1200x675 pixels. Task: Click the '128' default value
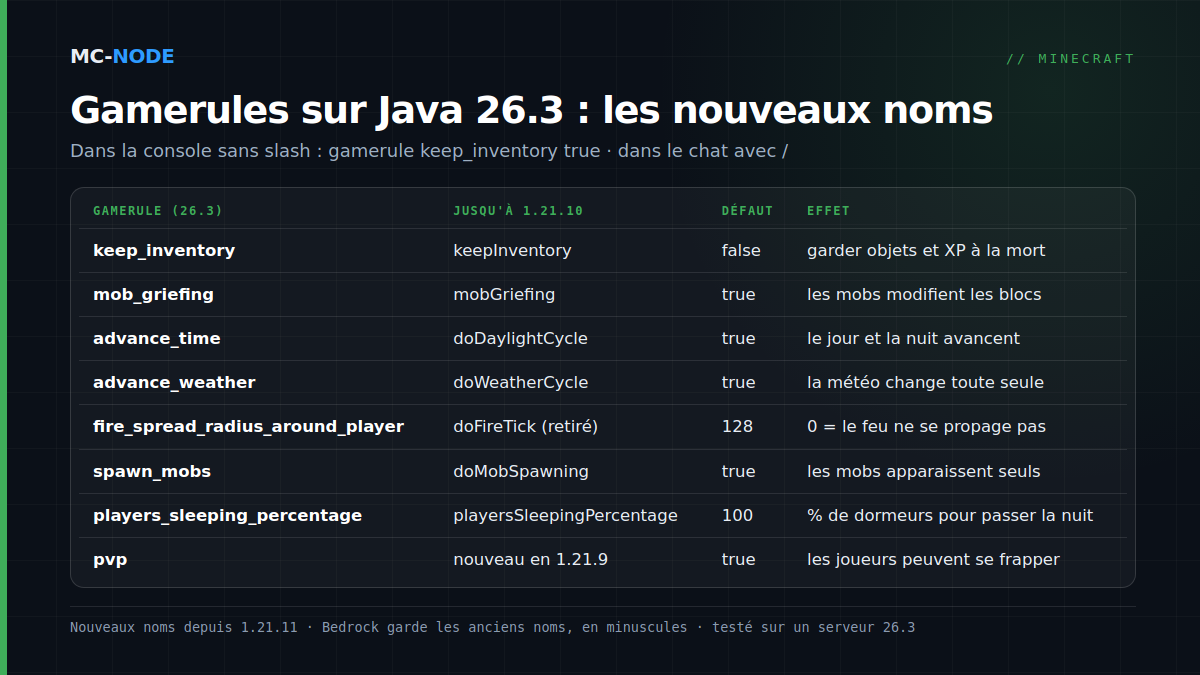coord(737,426)
